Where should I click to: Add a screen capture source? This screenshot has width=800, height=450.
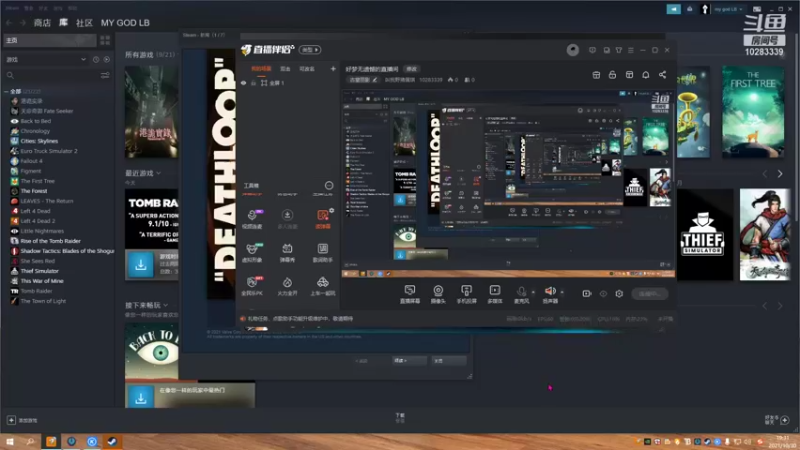point(410,294)
